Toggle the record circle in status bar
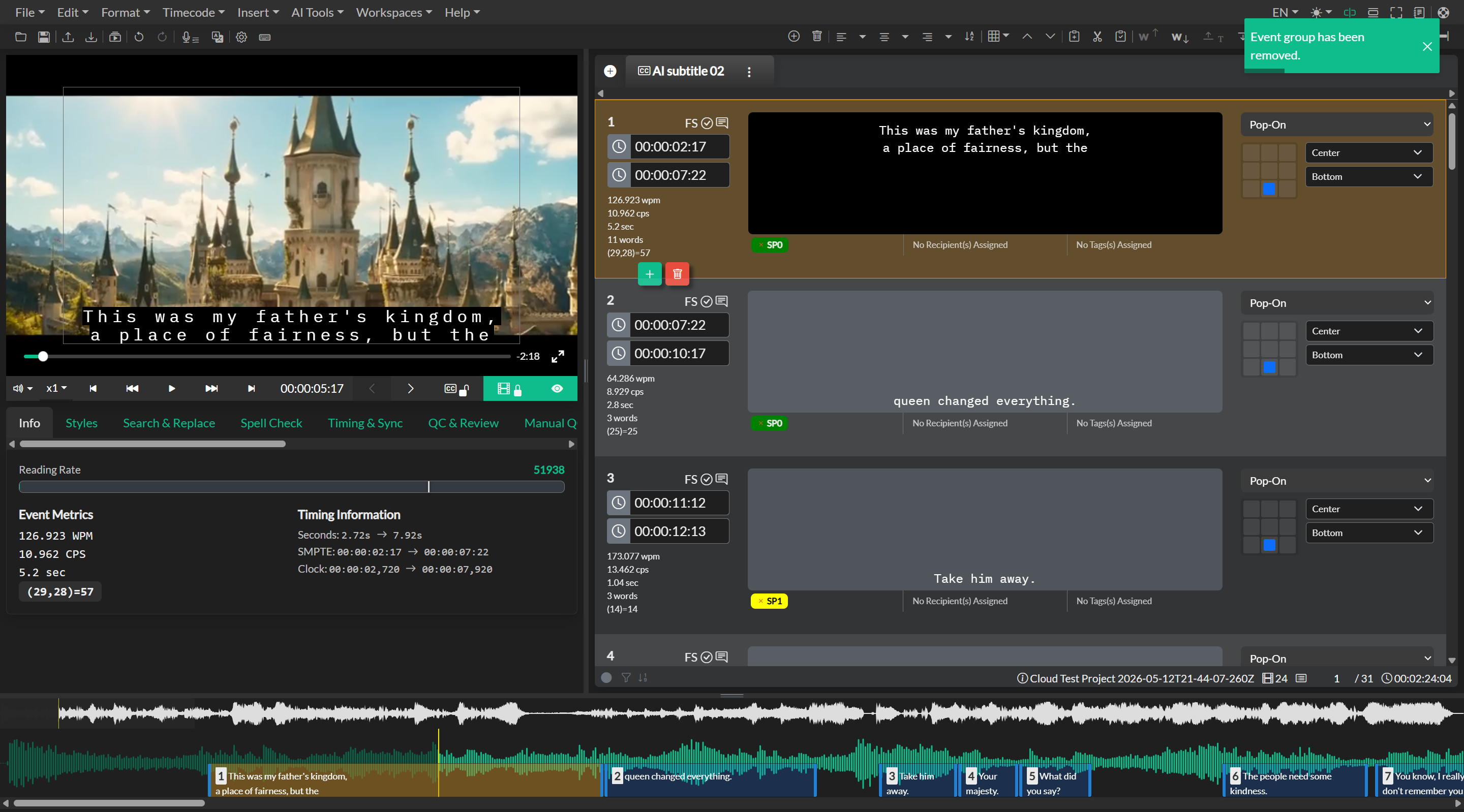 click(606, 677)
